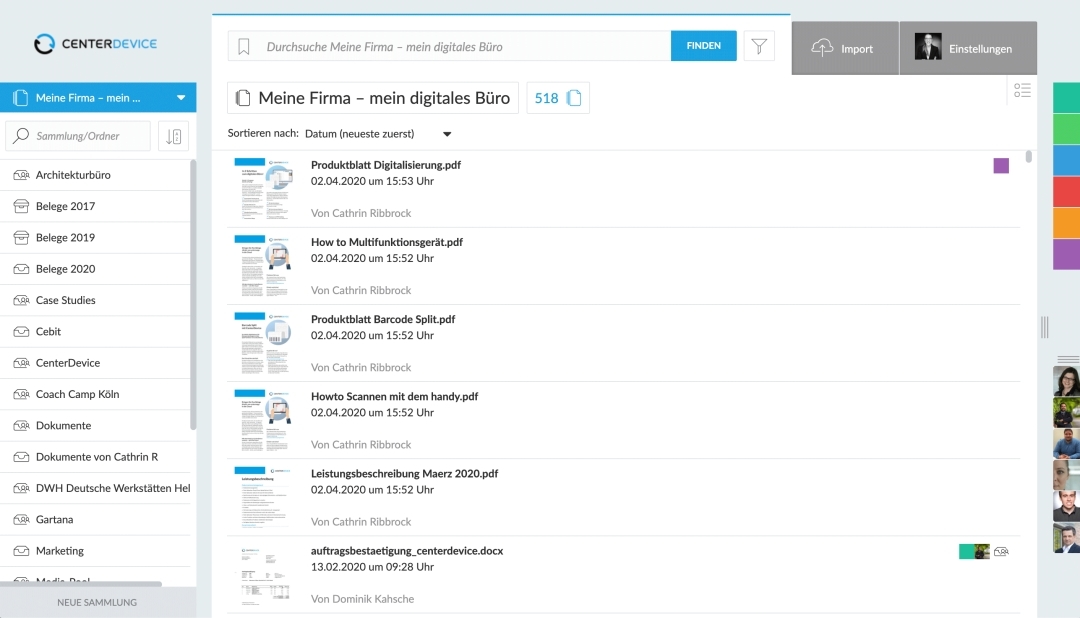Click the FINDEN search button
This screenshot has width=1080, height=618.
point(703,45)
